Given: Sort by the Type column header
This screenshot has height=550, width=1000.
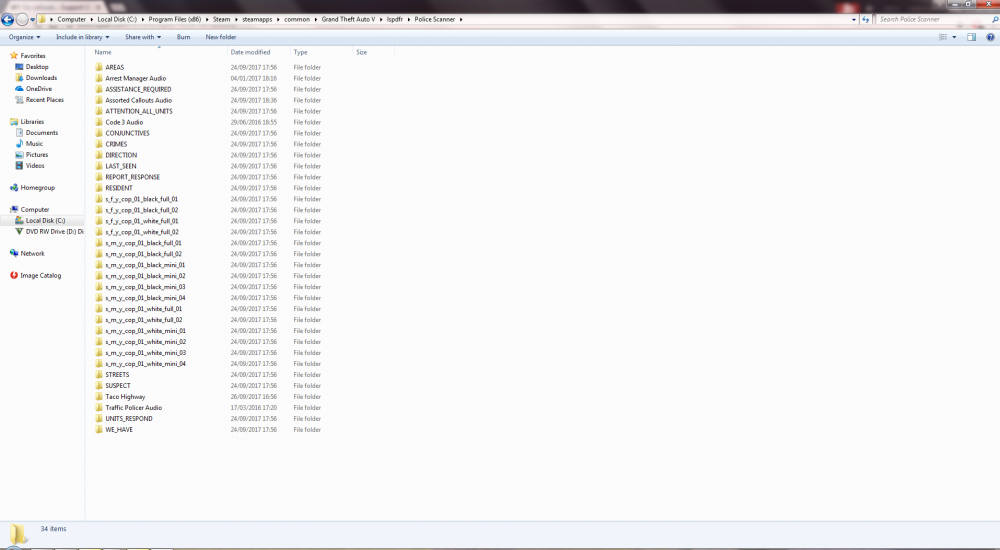Looking at the screenshot, I should pos(300,52).
